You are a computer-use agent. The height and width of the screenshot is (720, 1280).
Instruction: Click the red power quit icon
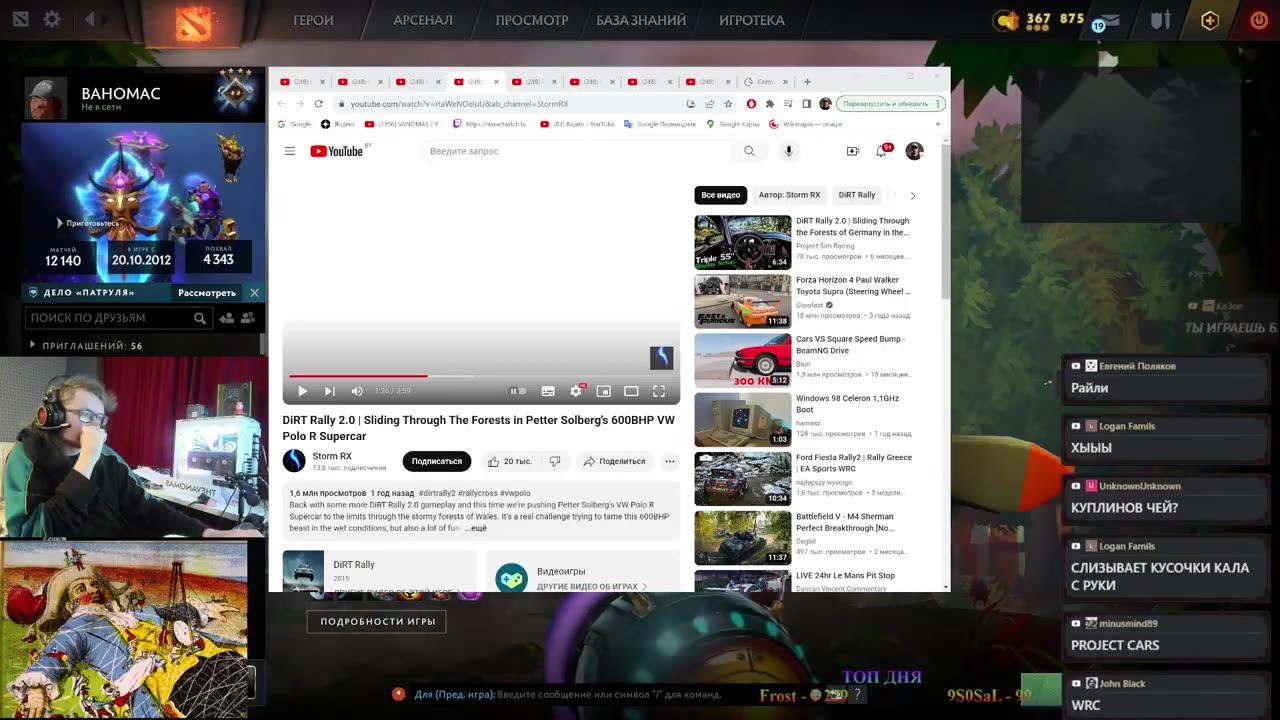coord(1259,20)
